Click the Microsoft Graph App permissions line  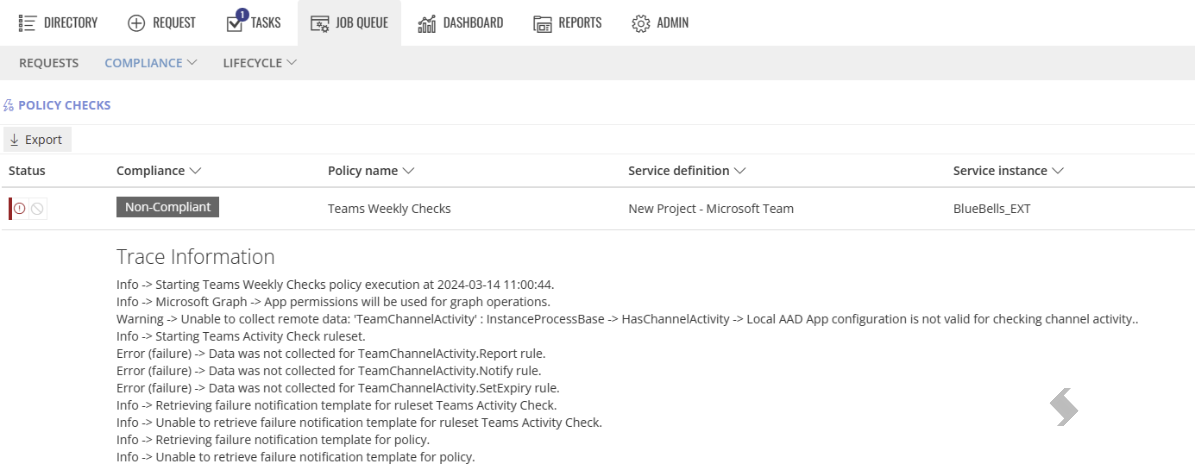334,301
